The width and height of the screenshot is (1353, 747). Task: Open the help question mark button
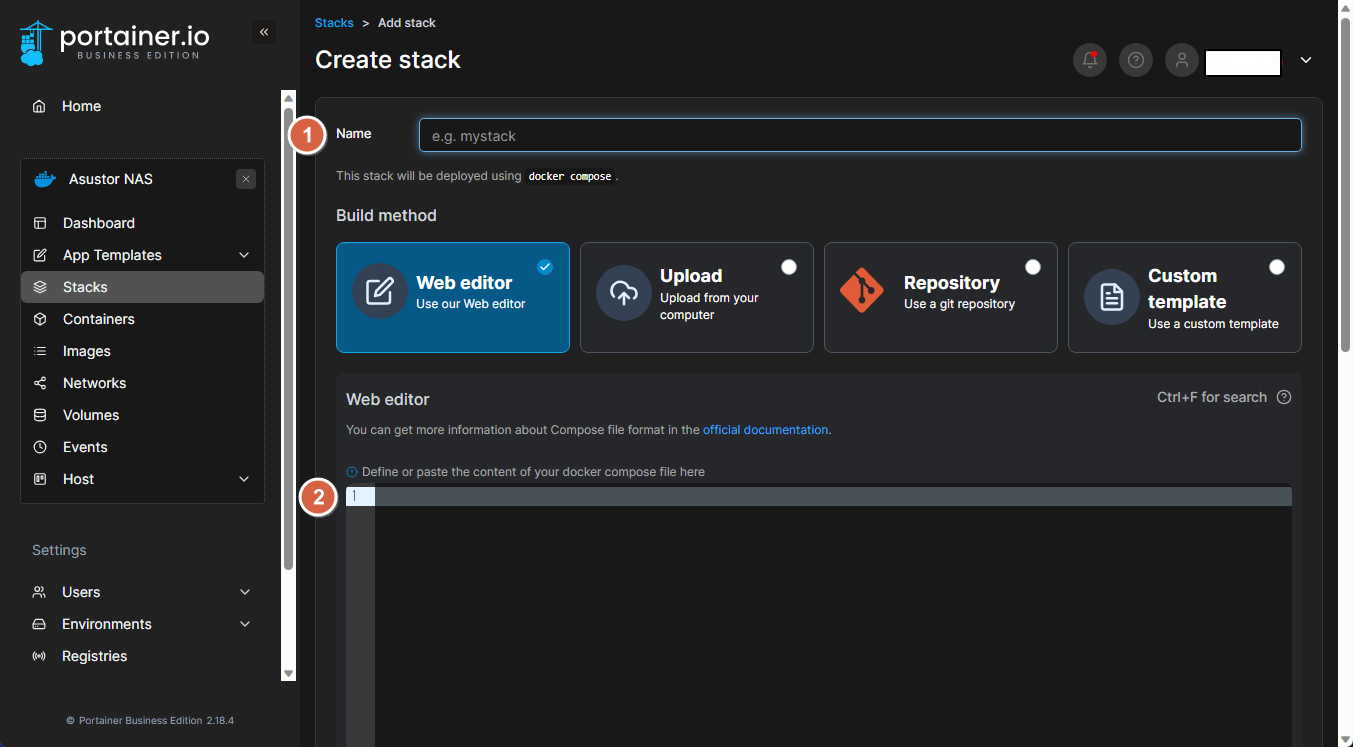1136,60
